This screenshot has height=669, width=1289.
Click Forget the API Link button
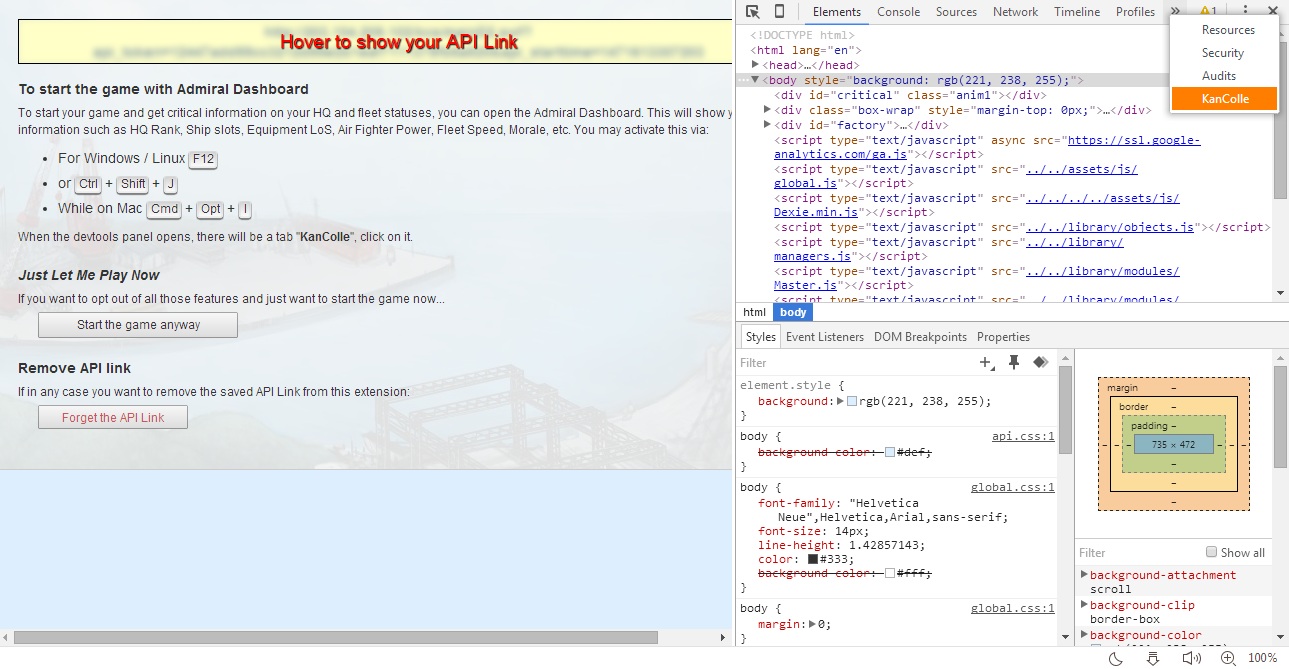coord(113,417)
